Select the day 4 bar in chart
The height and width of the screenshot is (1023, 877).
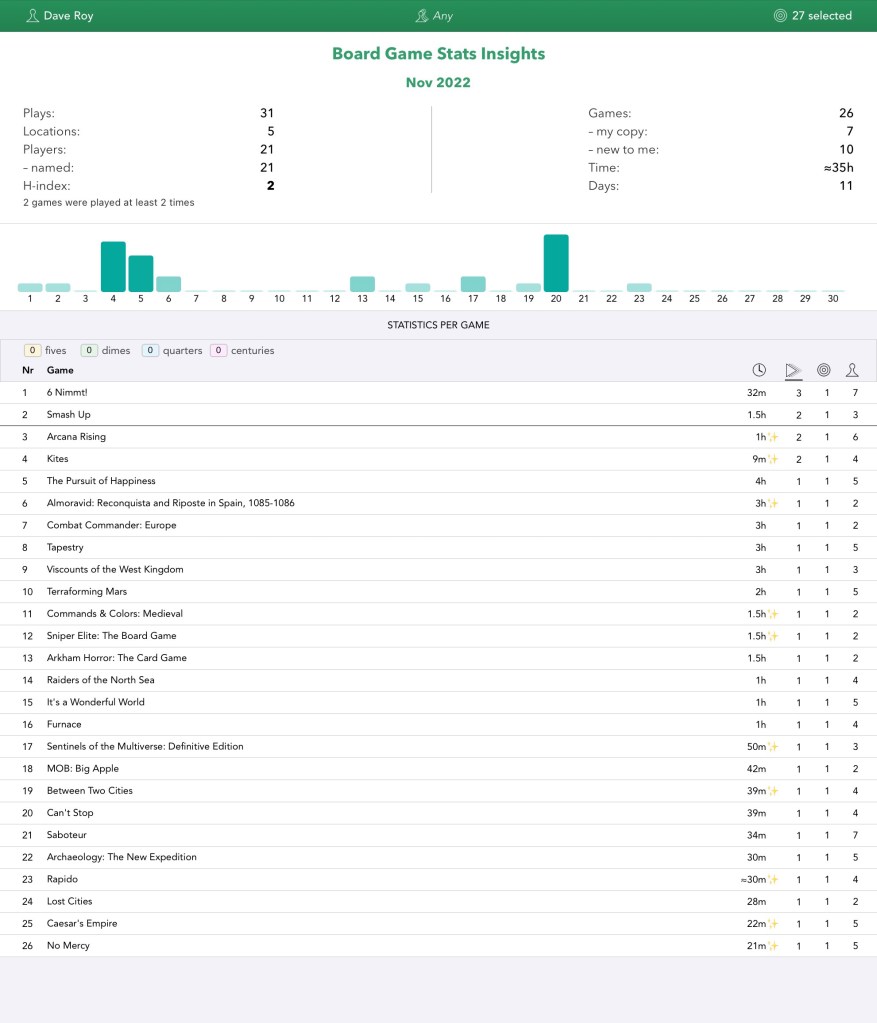tap(113, 266)
